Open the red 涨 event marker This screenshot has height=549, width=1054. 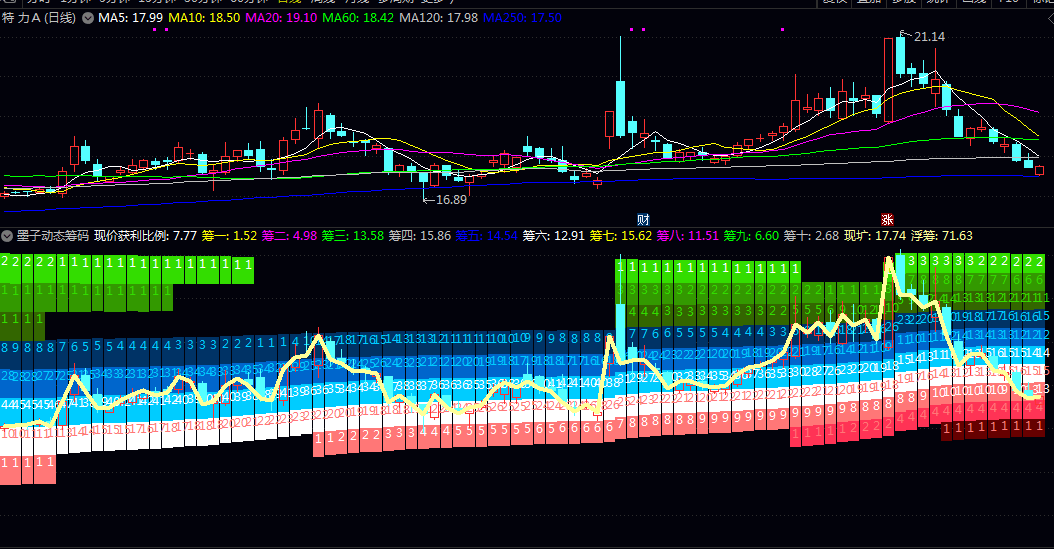click(x=887, y=220)
